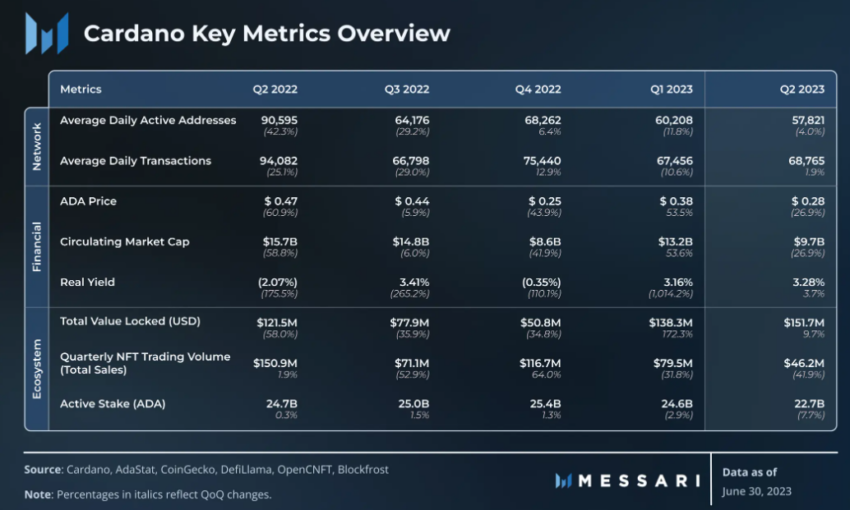Viewport: 850px width, 510px height.
Task: Click the MESSARI wordmark in the footer
Action: (x=639, y=481)
